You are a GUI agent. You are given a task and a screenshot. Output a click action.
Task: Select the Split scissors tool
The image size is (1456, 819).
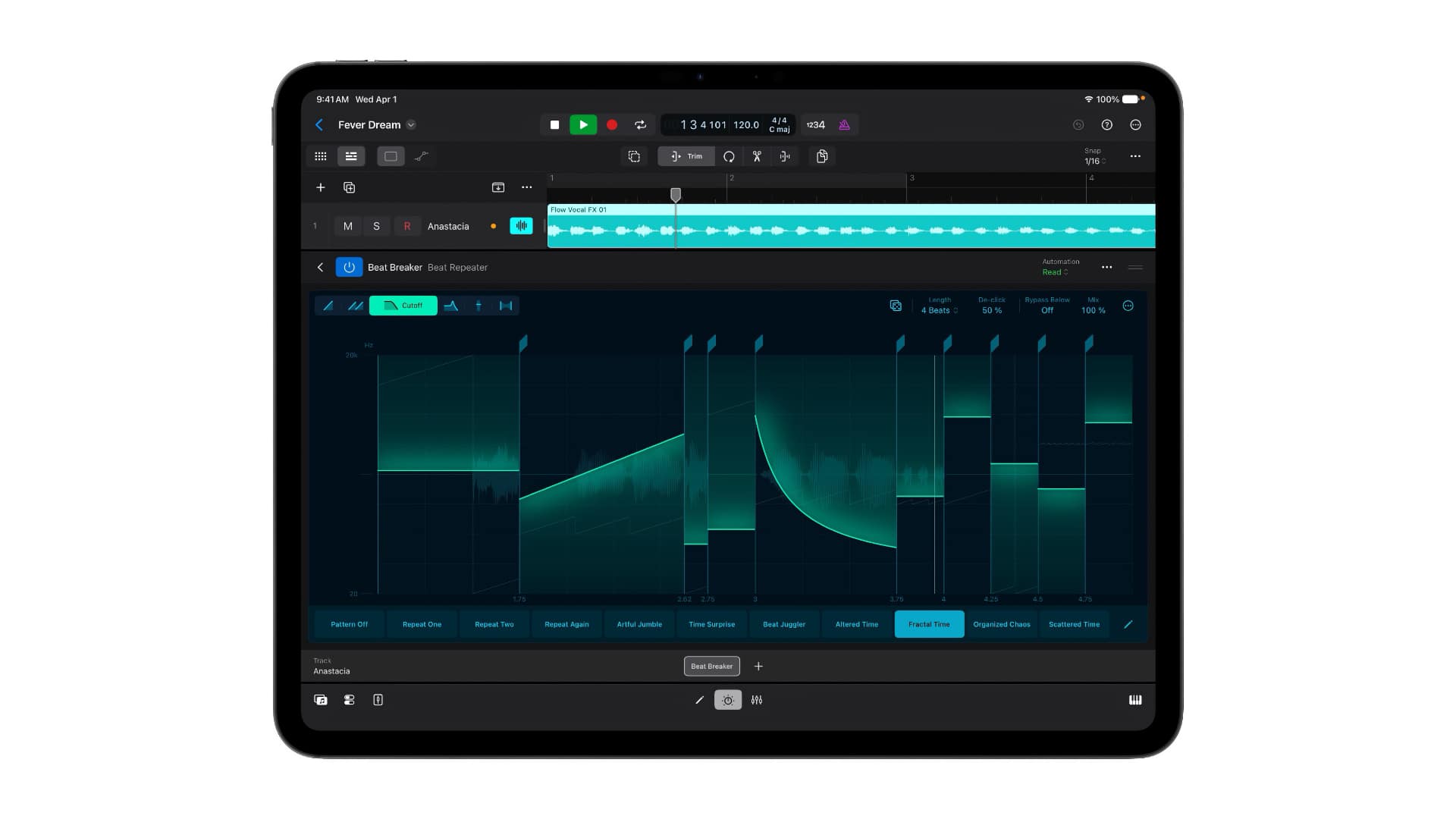click(757, 156)
